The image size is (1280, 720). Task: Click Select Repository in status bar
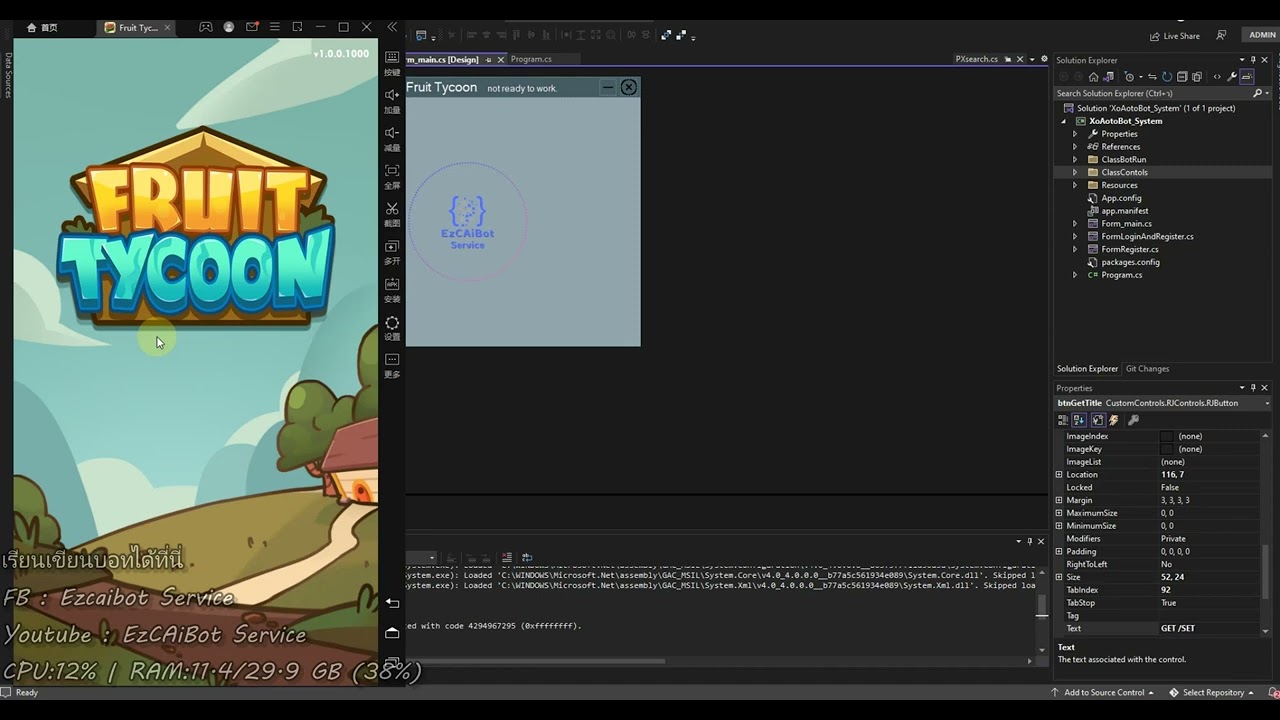[x=1214, y=692]
